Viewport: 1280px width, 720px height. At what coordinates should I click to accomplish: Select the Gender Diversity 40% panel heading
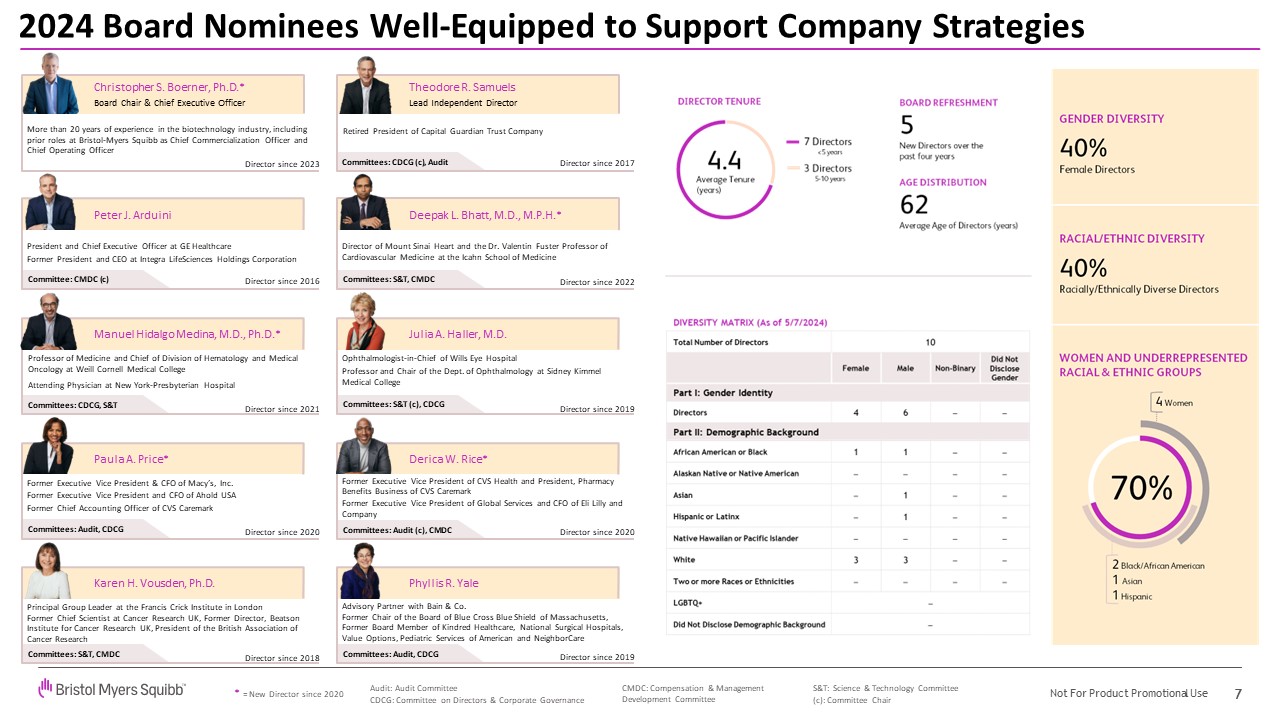(x=1111, y=119)
